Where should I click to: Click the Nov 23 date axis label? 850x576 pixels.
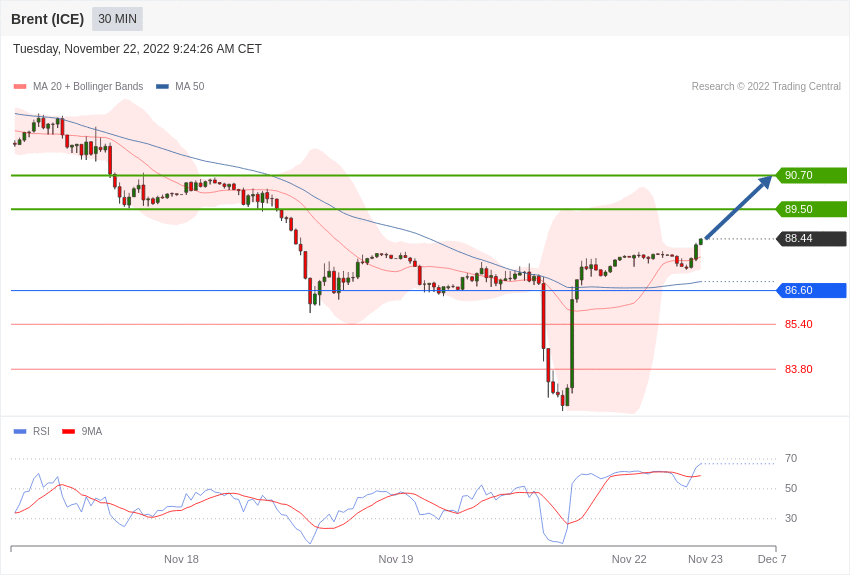click(x=705, y=560)
